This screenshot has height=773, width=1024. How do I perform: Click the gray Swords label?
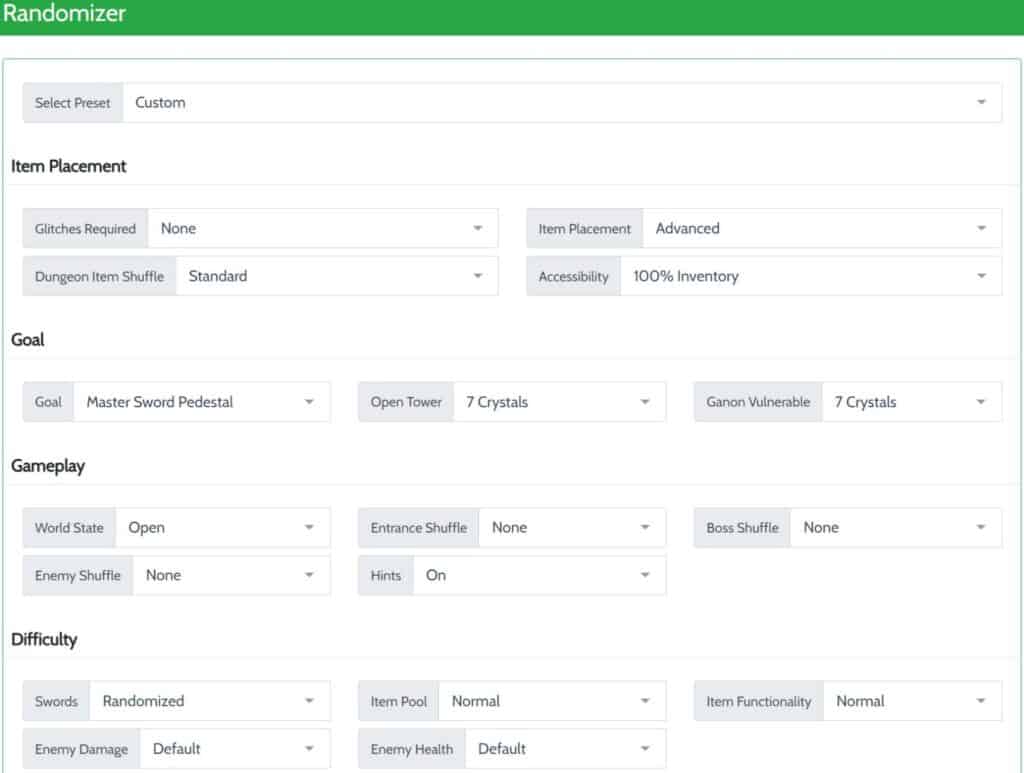point(56,701)
